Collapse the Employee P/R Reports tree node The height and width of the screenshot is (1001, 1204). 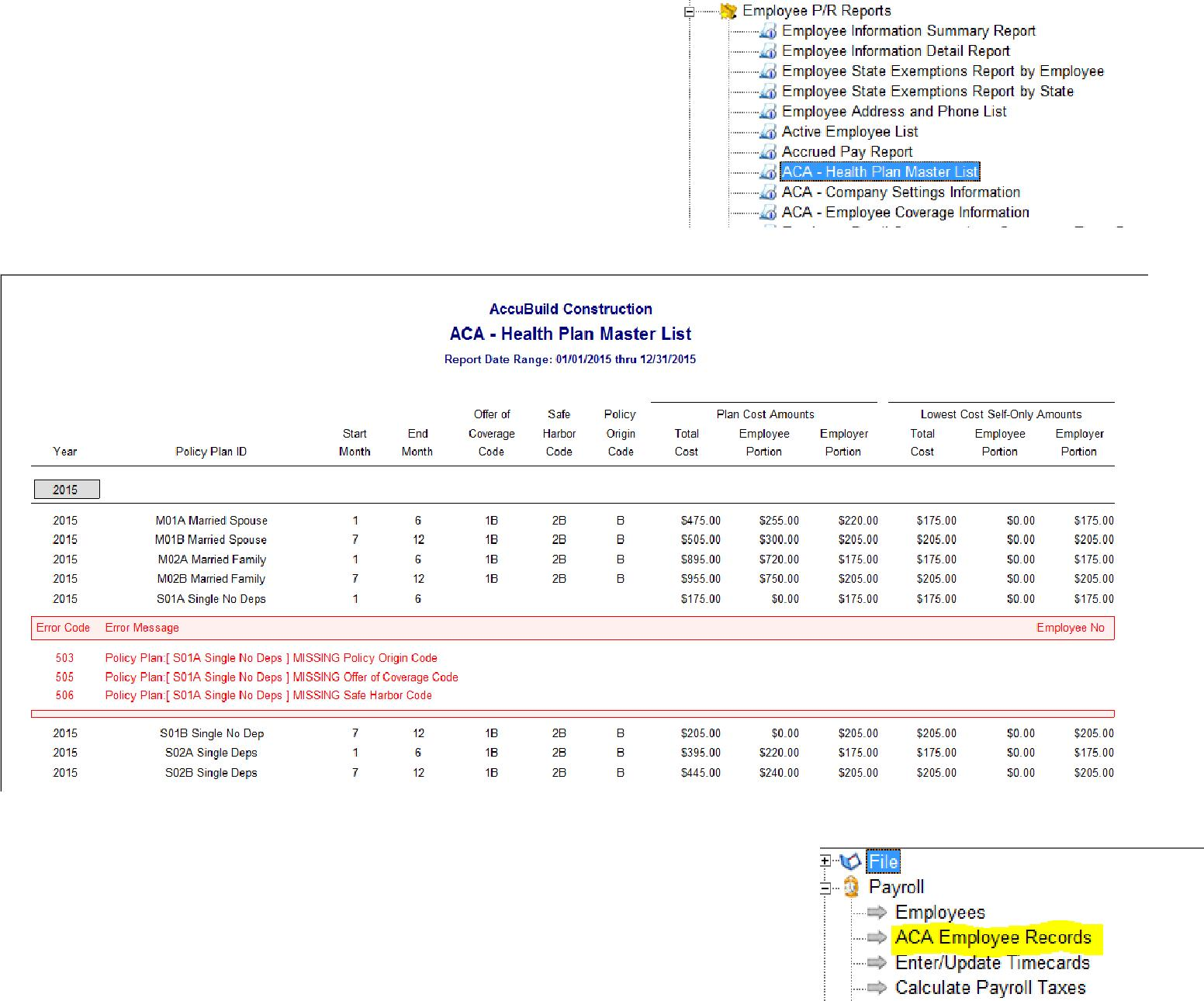click(x=689, y=12)
